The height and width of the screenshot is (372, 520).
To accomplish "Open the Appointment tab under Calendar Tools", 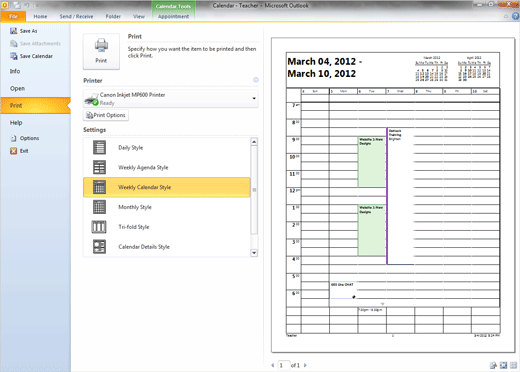I will (x=173, y=16).
